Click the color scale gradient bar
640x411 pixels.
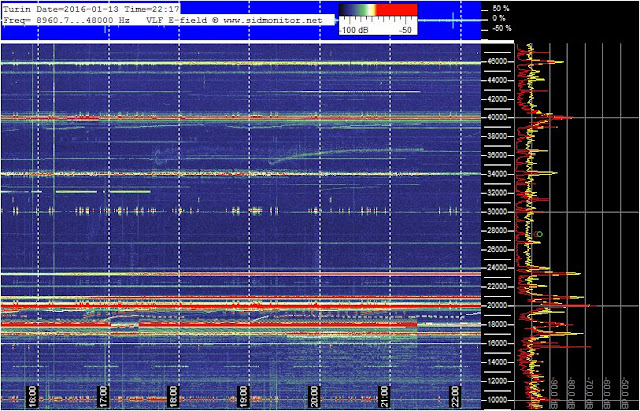tap(378, 10)
